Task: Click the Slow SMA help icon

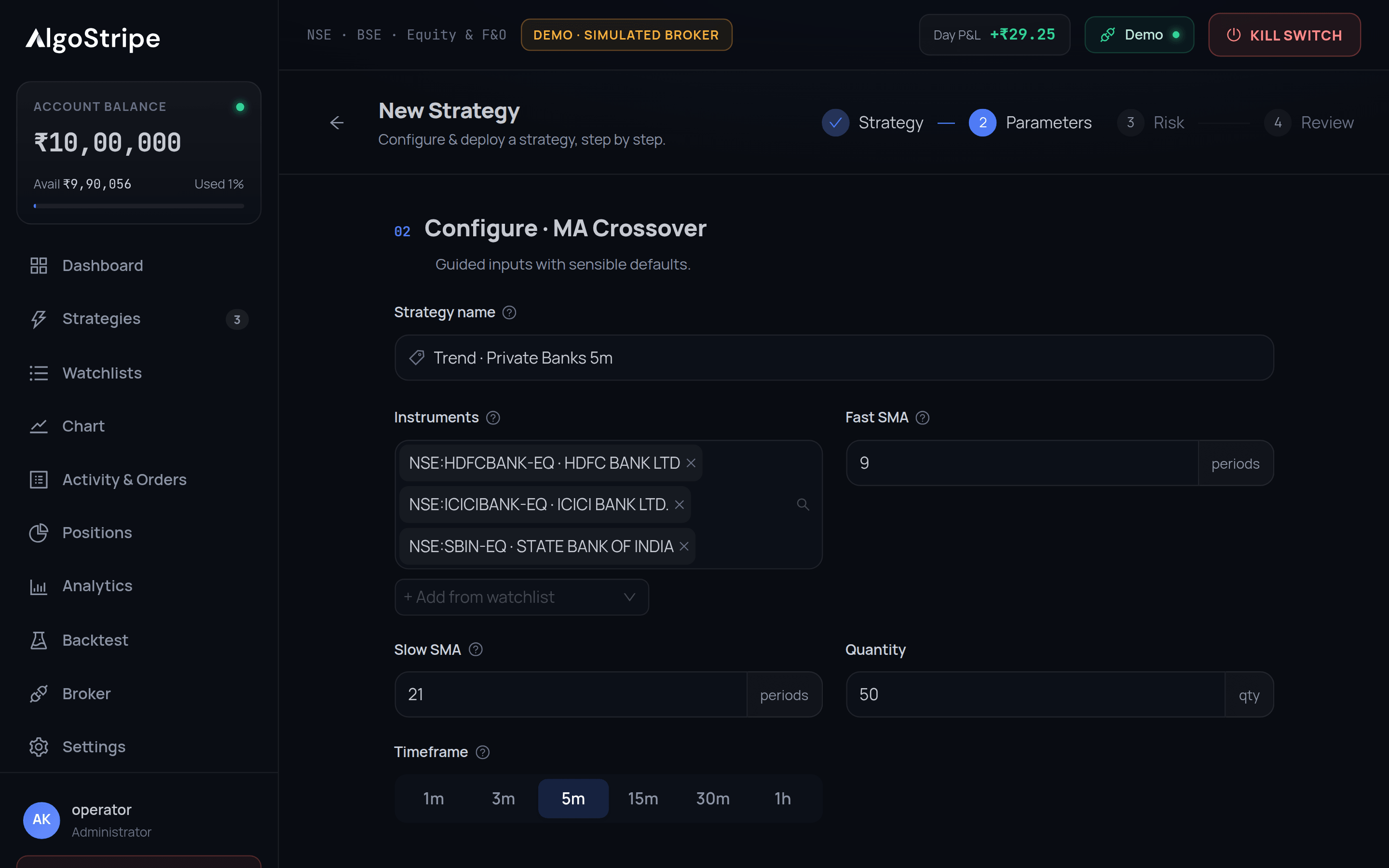Action: (475, 649)
